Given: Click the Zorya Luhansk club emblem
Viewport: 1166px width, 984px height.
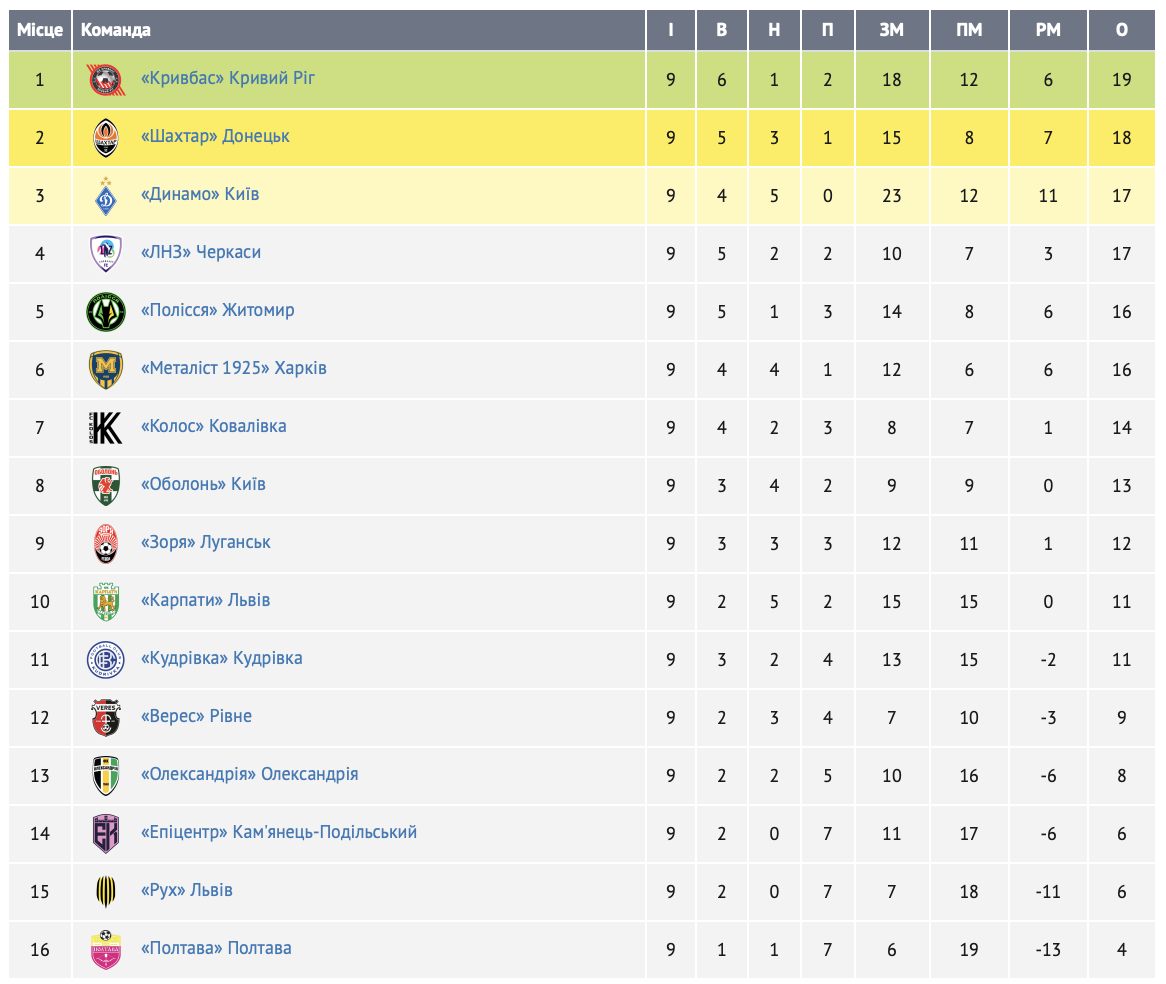Looking at the screenshot, I should coord(105,543).
